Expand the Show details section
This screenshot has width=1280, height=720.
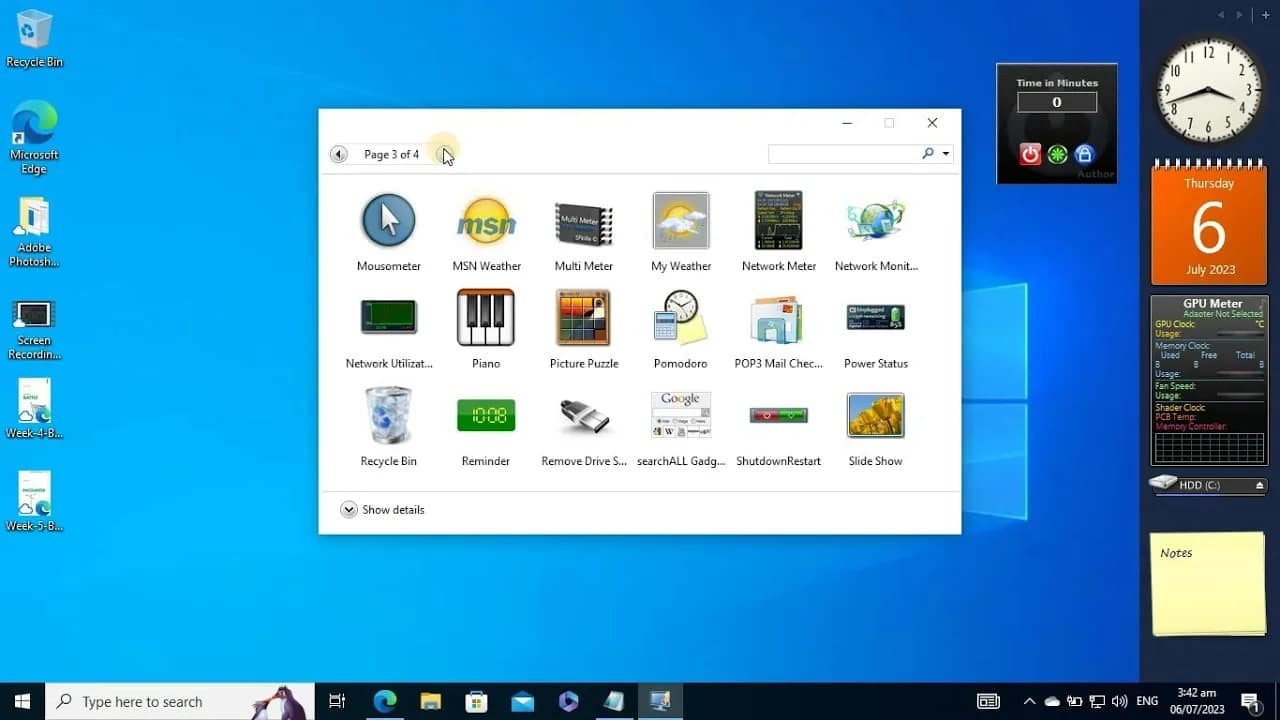tap(383, 510)
